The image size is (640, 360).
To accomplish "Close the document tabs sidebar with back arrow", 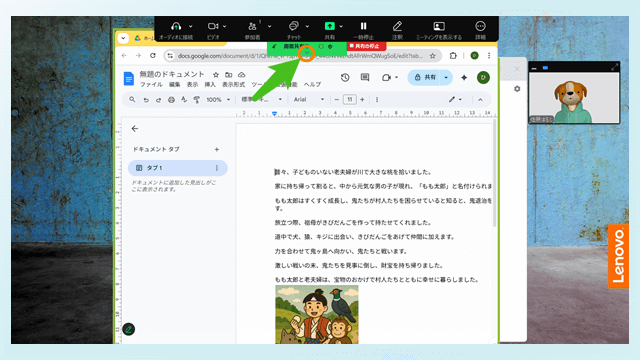I will click(x=135, y=129).
